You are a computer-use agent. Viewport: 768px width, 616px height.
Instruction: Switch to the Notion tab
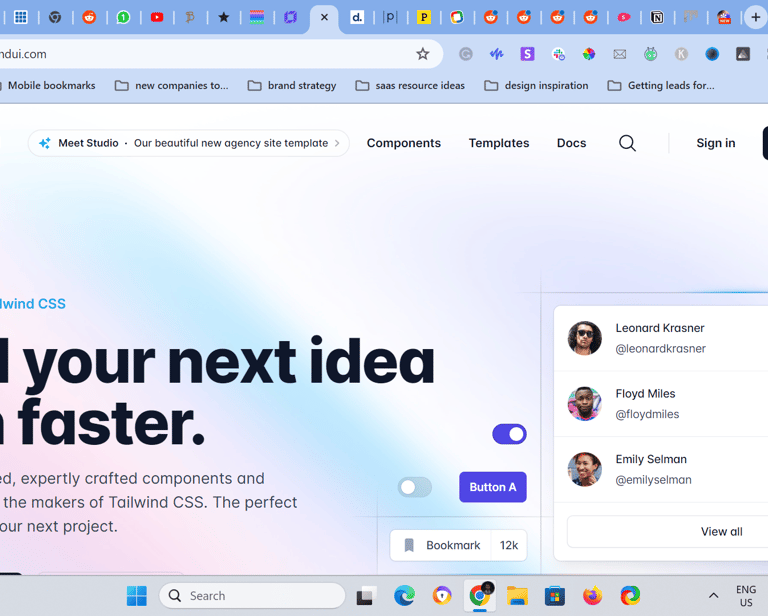tap(657, 18)
